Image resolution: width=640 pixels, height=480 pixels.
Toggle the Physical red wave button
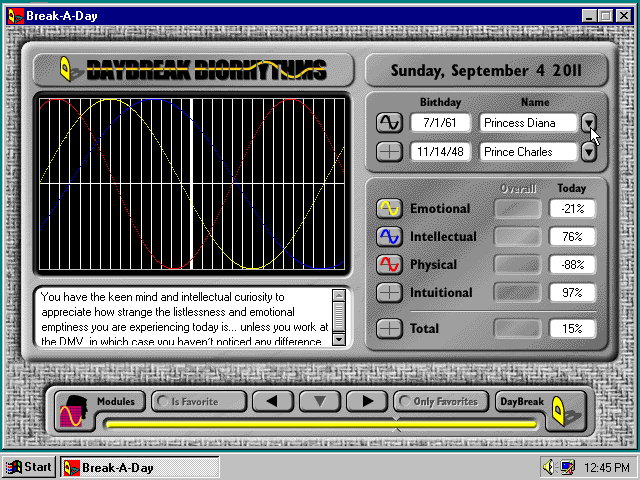point(389,264)
